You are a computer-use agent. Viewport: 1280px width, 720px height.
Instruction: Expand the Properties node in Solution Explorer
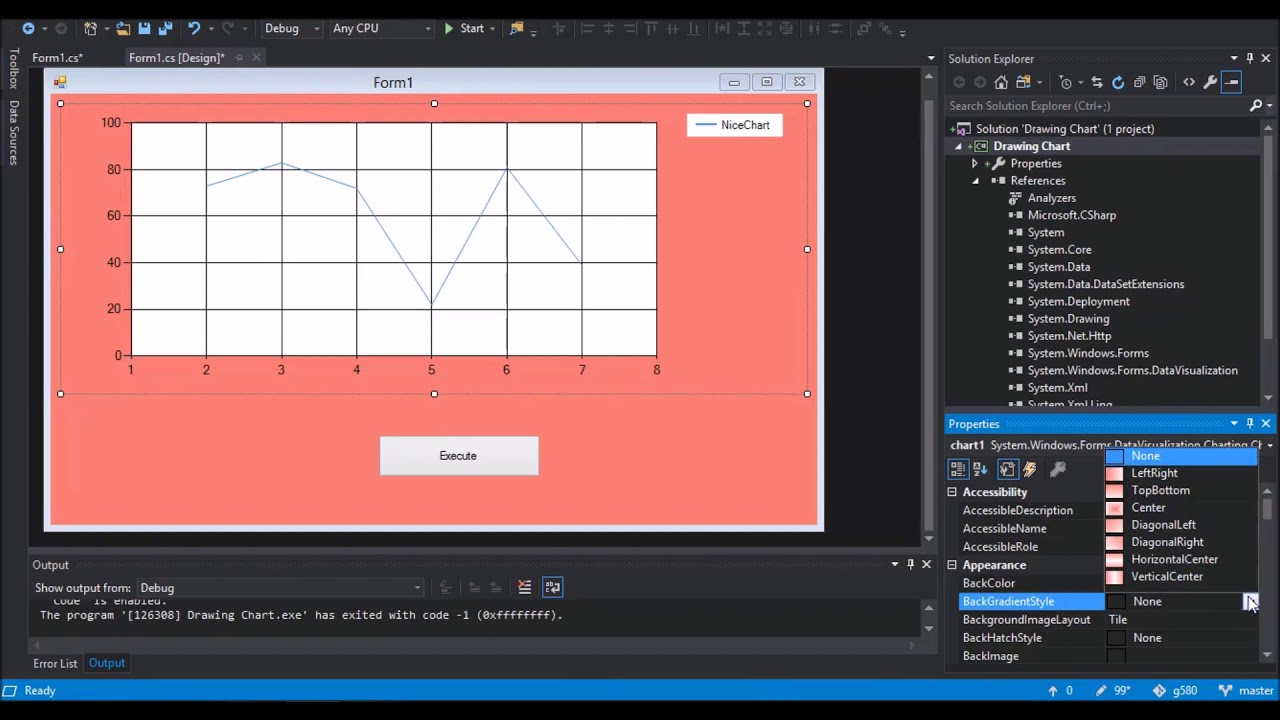(x=974, y=163)
